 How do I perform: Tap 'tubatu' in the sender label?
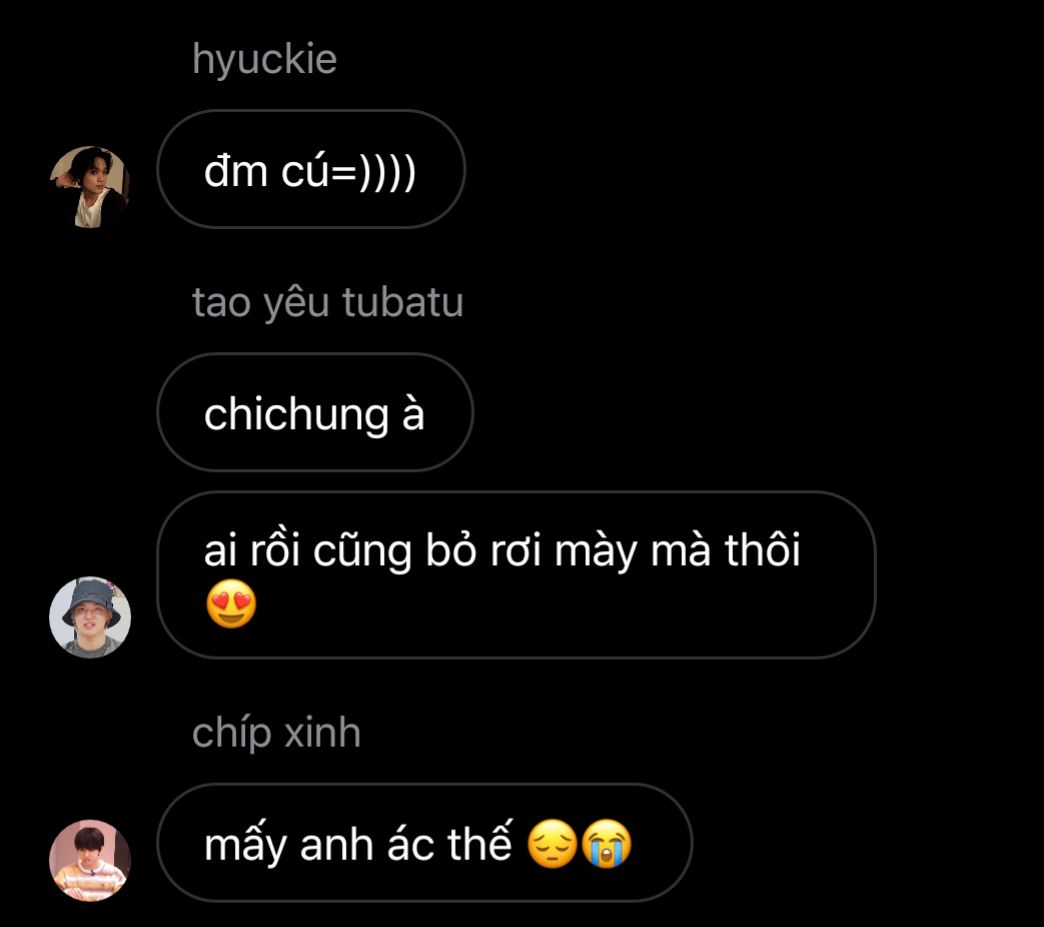403,302
